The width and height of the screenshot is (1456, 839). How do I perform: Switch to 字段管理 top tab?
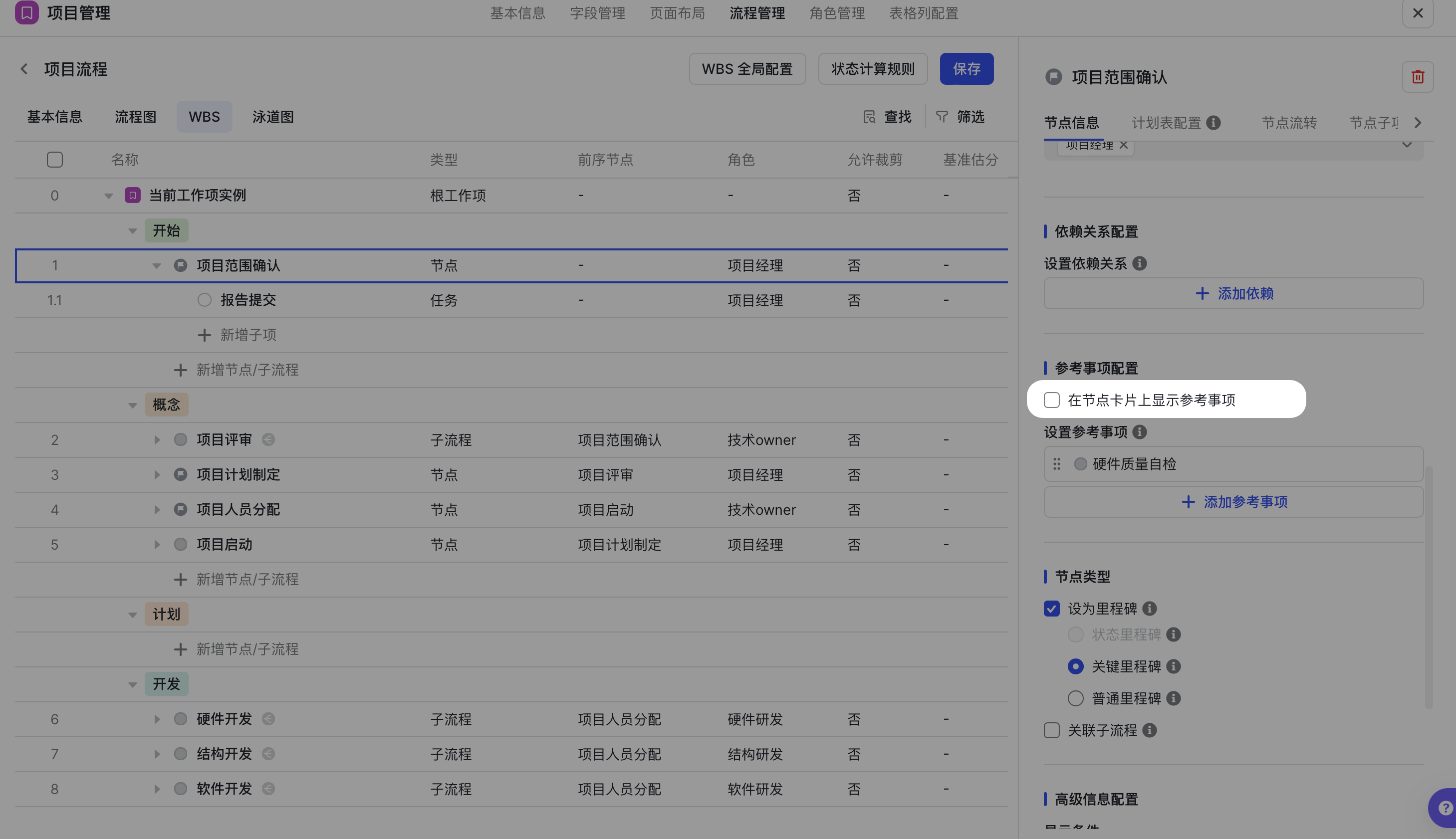[597, 12]
